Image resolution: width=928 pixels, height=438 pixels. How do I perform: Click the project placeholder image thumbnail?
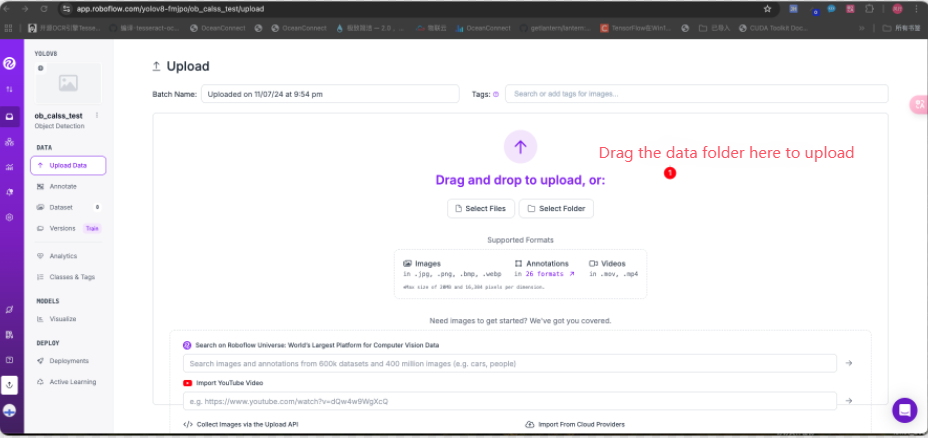coord(68,83)
